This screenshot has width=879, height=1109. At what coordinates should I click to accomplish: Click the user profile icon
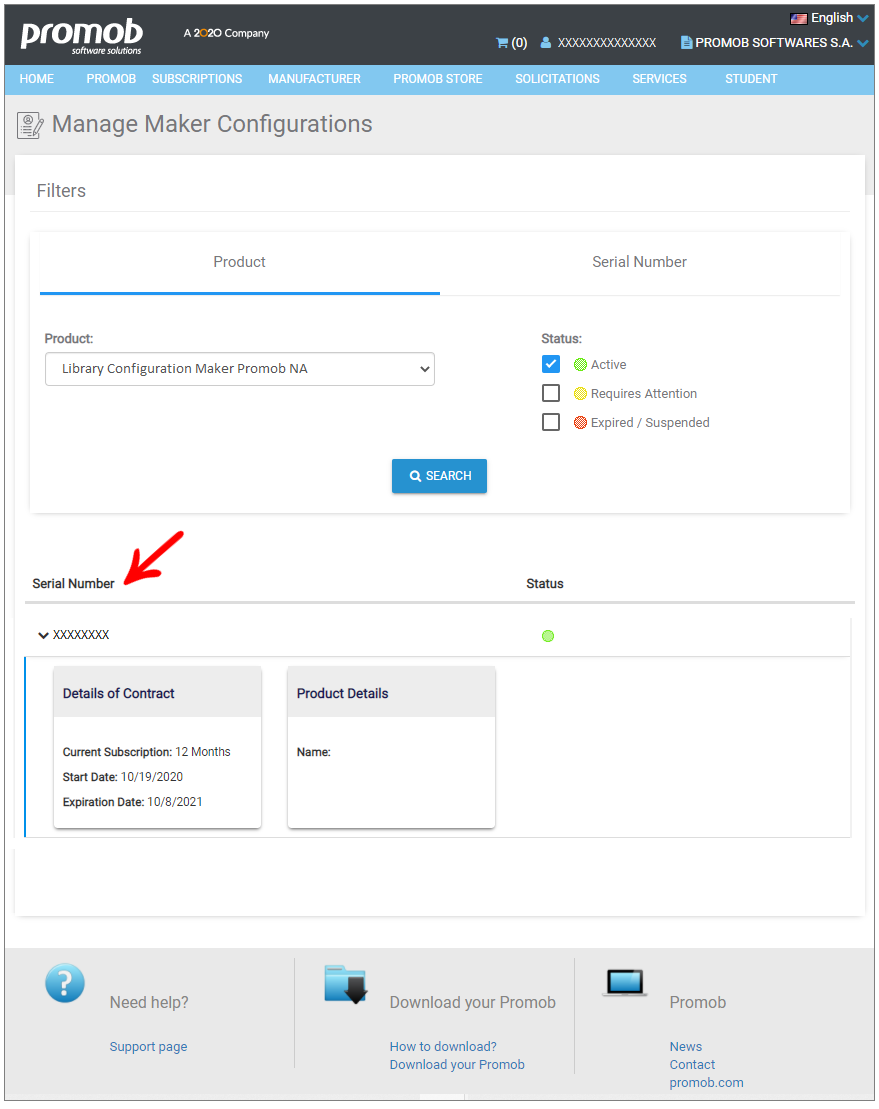(546, 42)
